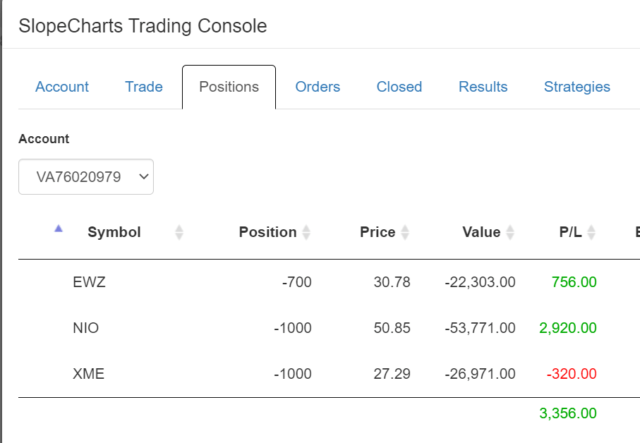Image resolution: width=640 pixels, height=443 pixels.
Task: Show the Closed tab
Action: click(399, 87)
